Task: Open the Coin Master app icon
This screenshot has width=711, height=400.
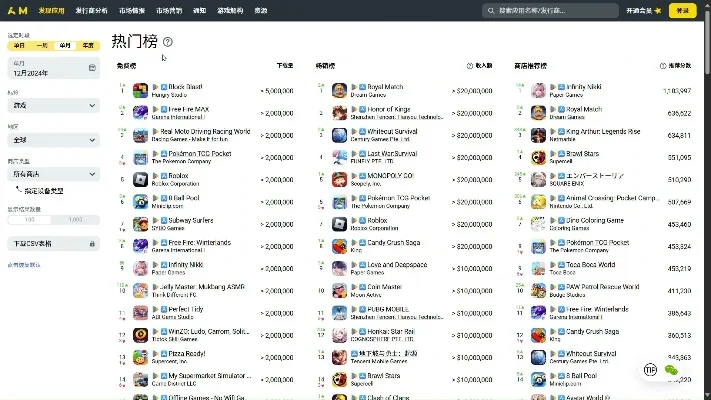Action: pyautogui.click(x=339, y=291)
